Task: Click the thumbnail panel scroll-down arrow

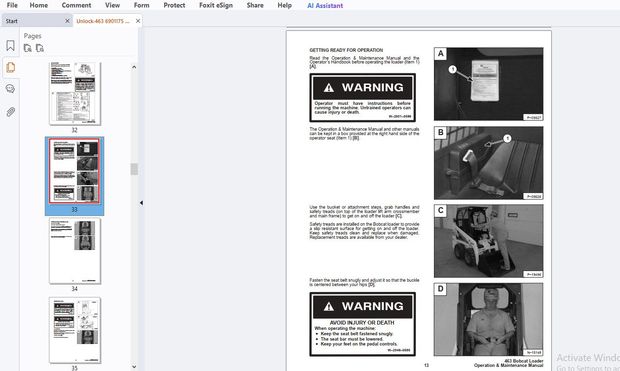Action: coord(134,367)
